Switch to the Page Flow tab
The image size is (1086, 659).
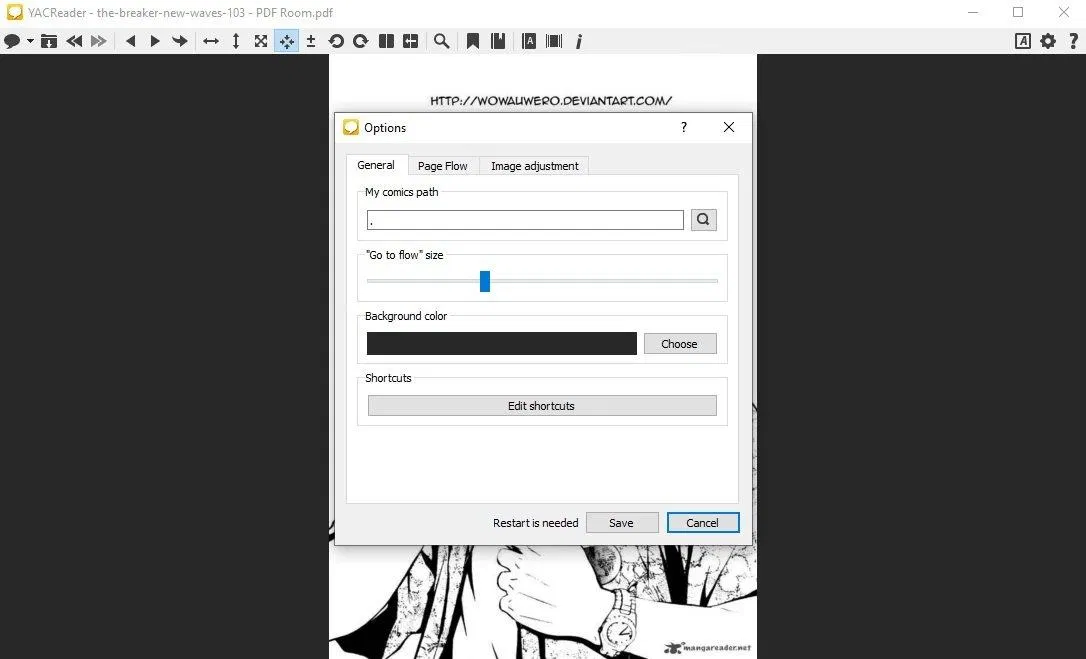442,166
